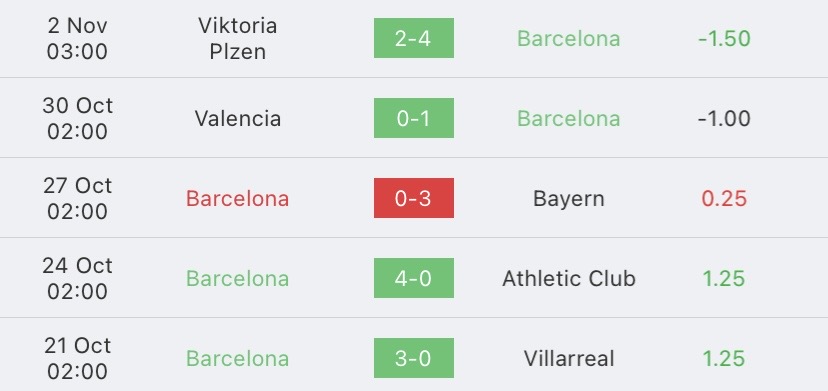
Task: Open the green 0-1 score badge
Action: [x=413, y=118]
